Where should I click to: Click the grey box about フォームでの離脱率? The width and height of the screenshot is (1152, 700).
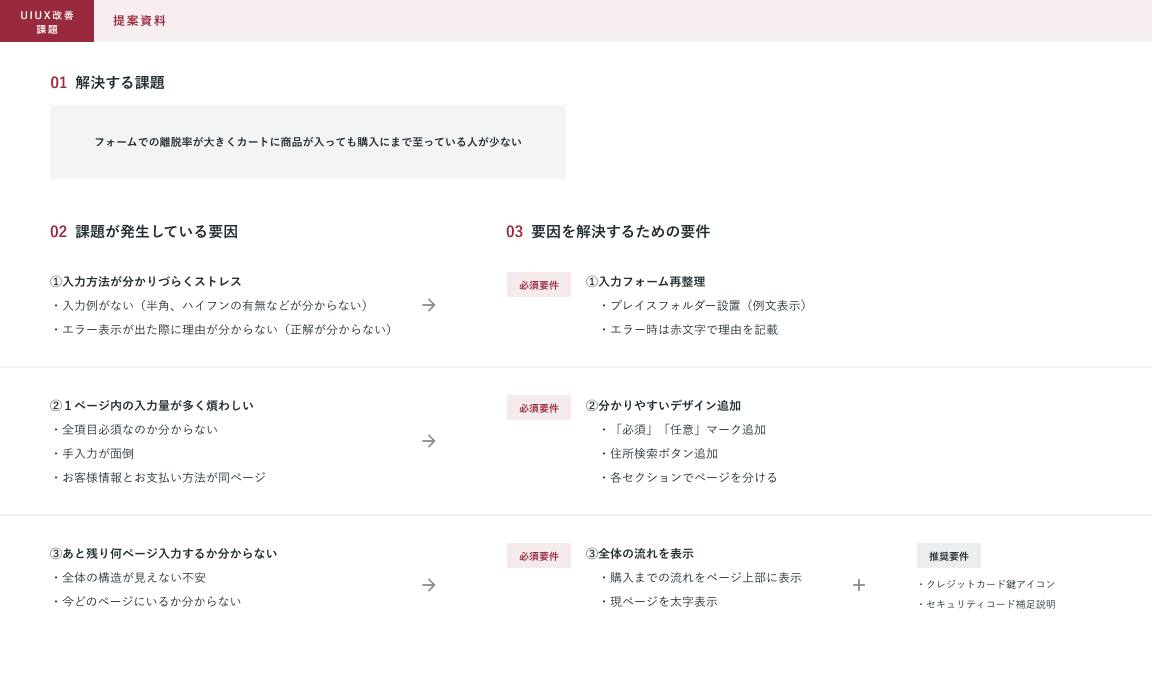point(308,142)
